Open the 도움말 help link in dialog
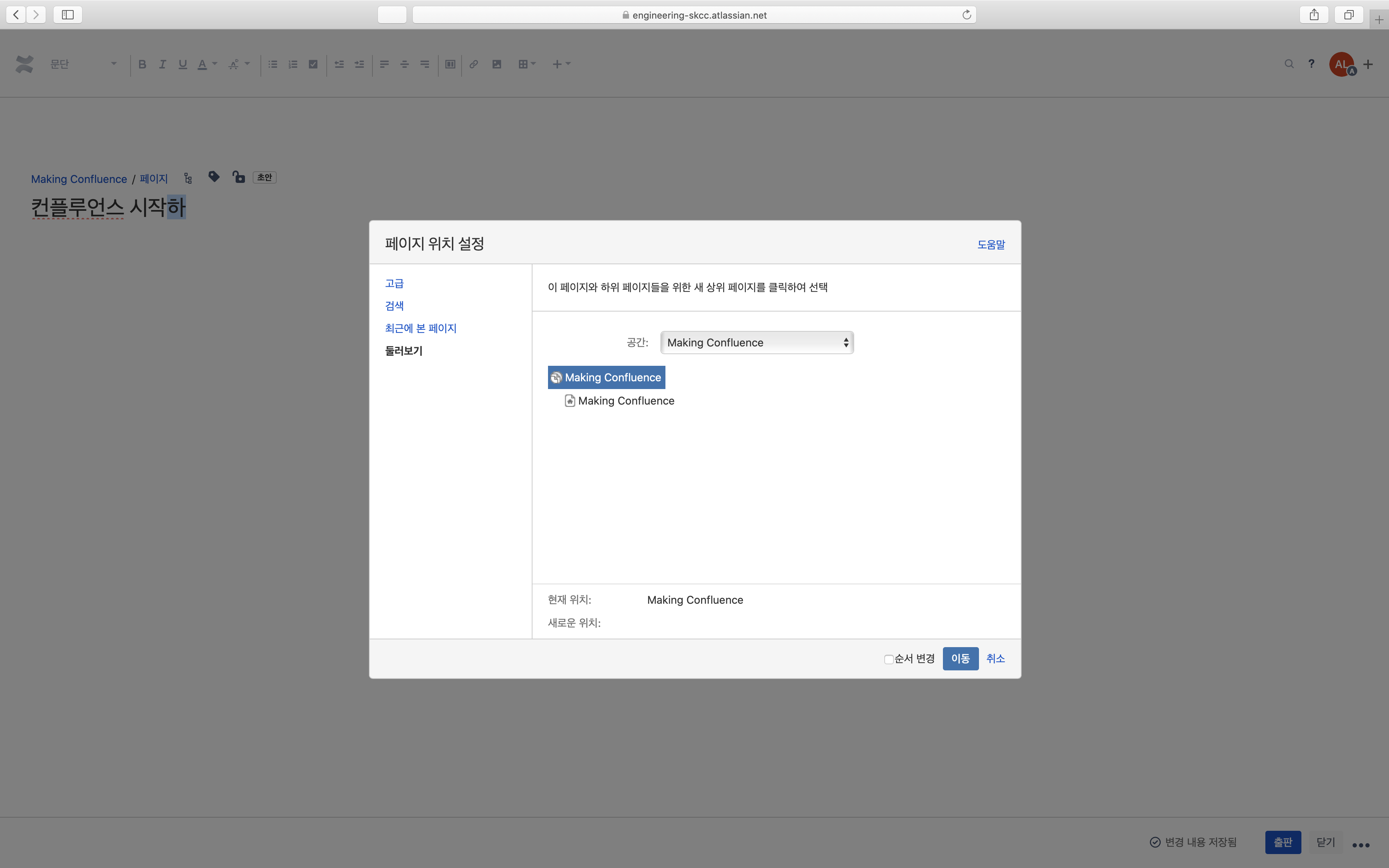The image size is (1389, 868). point(991,245)
